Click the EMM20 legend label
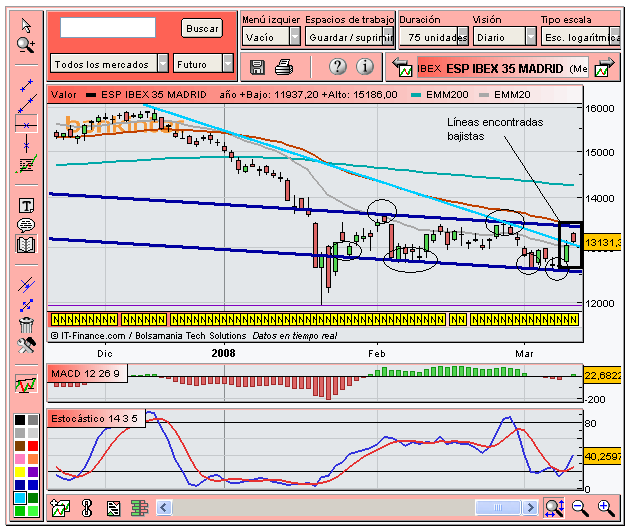The height and width of the screenshot is (531, 629). click(512, 95)
